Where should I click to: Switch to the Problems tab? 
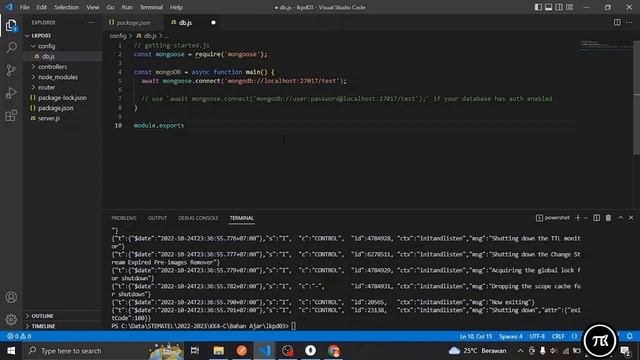tap(124, 218)
